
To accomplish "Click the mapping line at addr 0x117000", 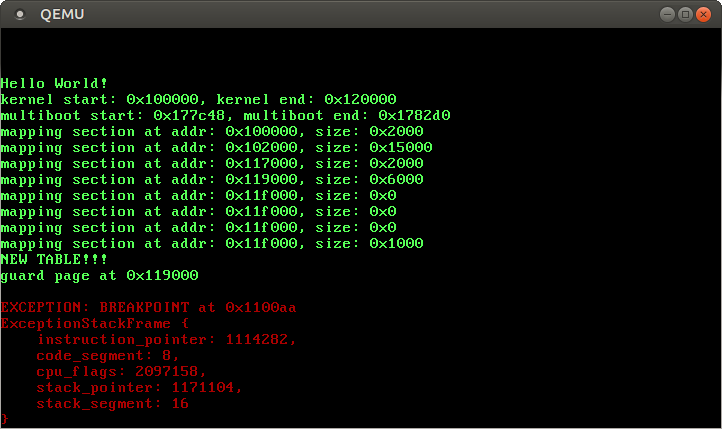I will 212,163.
